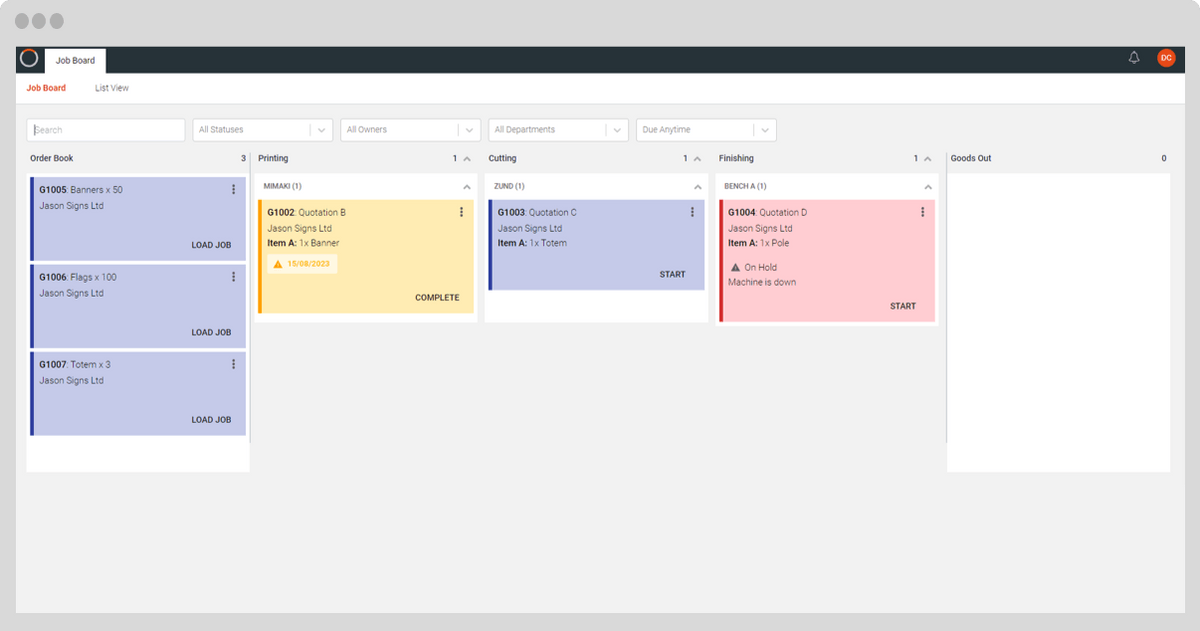Image resolution: width=1200 pixels, height=631 pixels.
Task: Click the 15/08/2023 due date warning badge
Action: pos(300,263)
